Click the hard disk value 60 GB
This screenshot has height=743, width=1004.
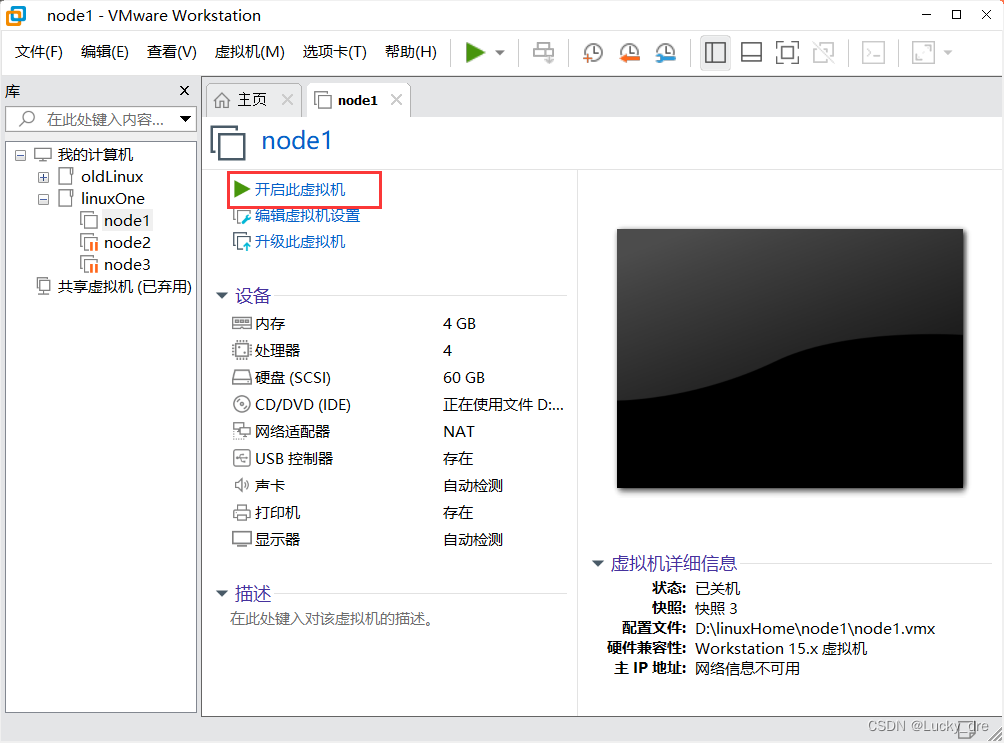(x=464, y=378)
